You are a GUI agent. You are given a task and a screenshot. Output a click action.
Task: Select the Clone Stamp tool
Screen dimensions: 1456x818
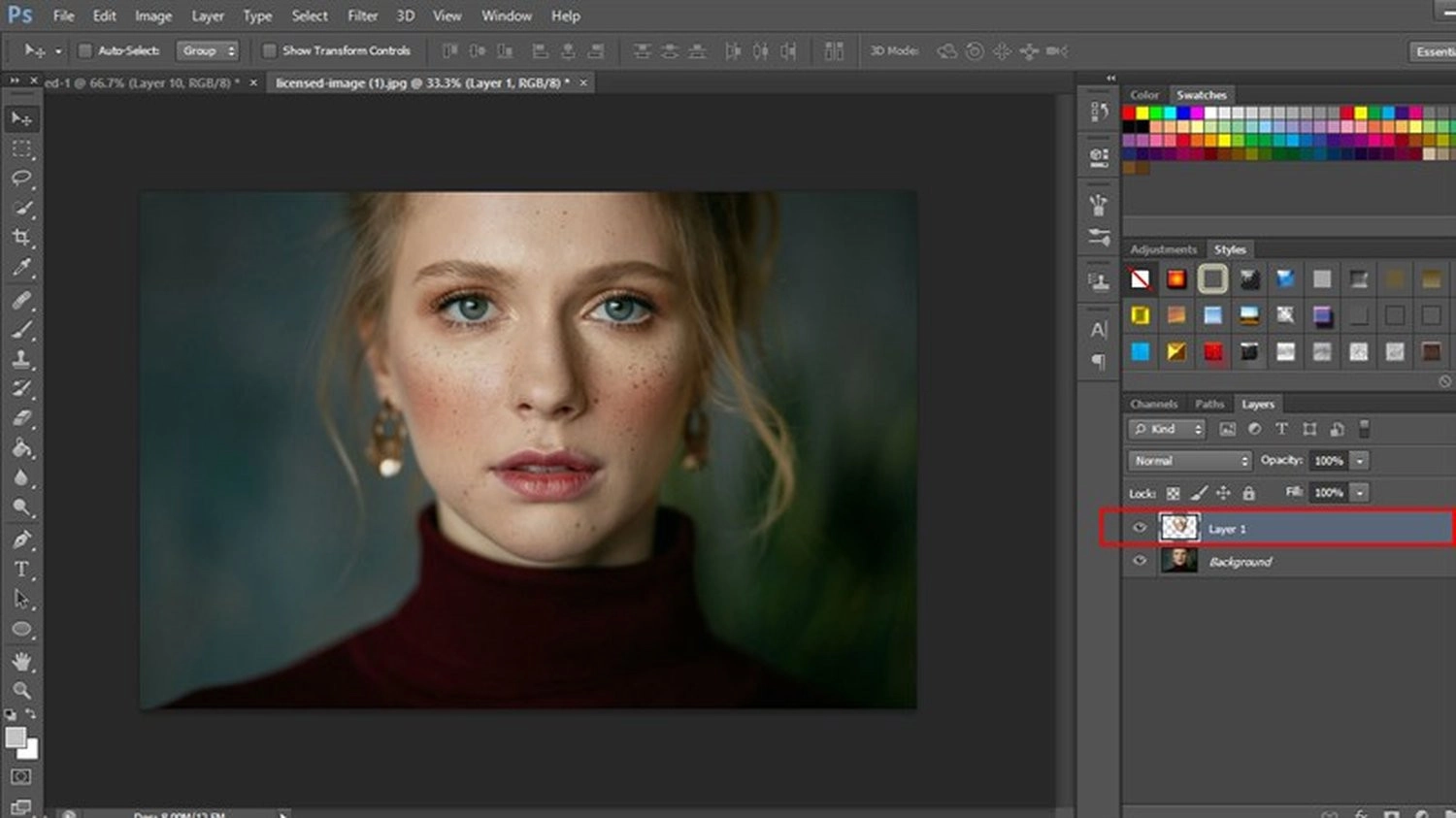pyautogui.click(x=21, y=359)
